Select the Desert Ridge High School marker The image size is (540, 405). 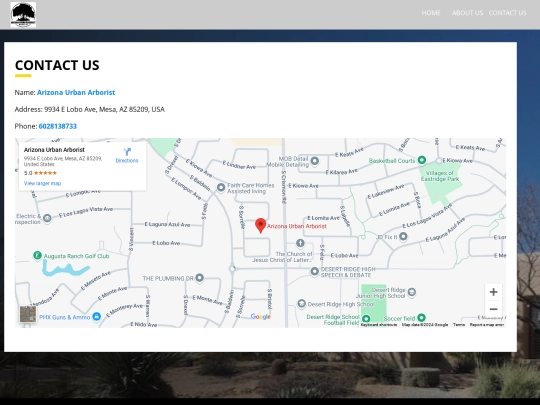coord(301,304)
